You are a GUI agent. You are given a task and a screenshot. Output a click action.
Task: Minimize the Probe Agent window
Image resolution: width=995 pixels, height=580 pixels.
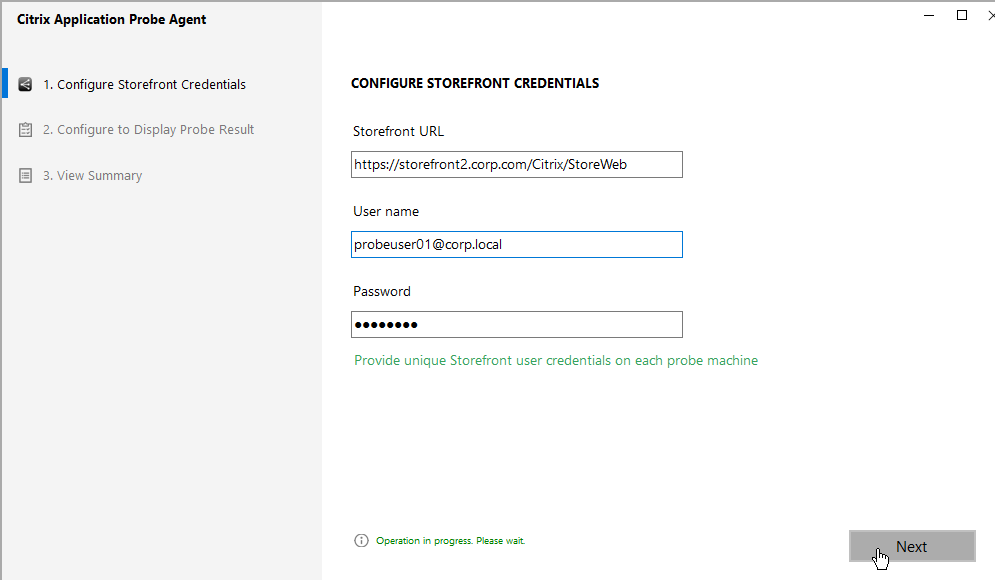pyautogui.click(x=929, y=15)
